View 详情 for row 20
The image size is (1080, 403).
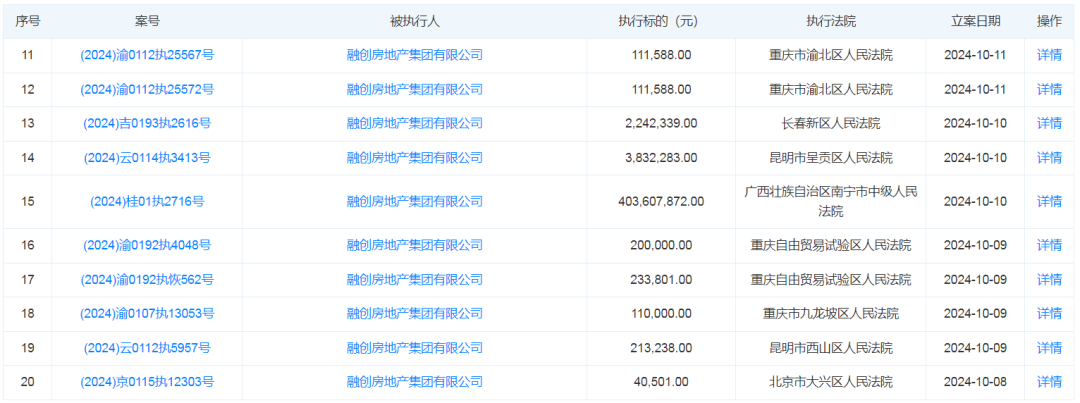pos(1049,382)
